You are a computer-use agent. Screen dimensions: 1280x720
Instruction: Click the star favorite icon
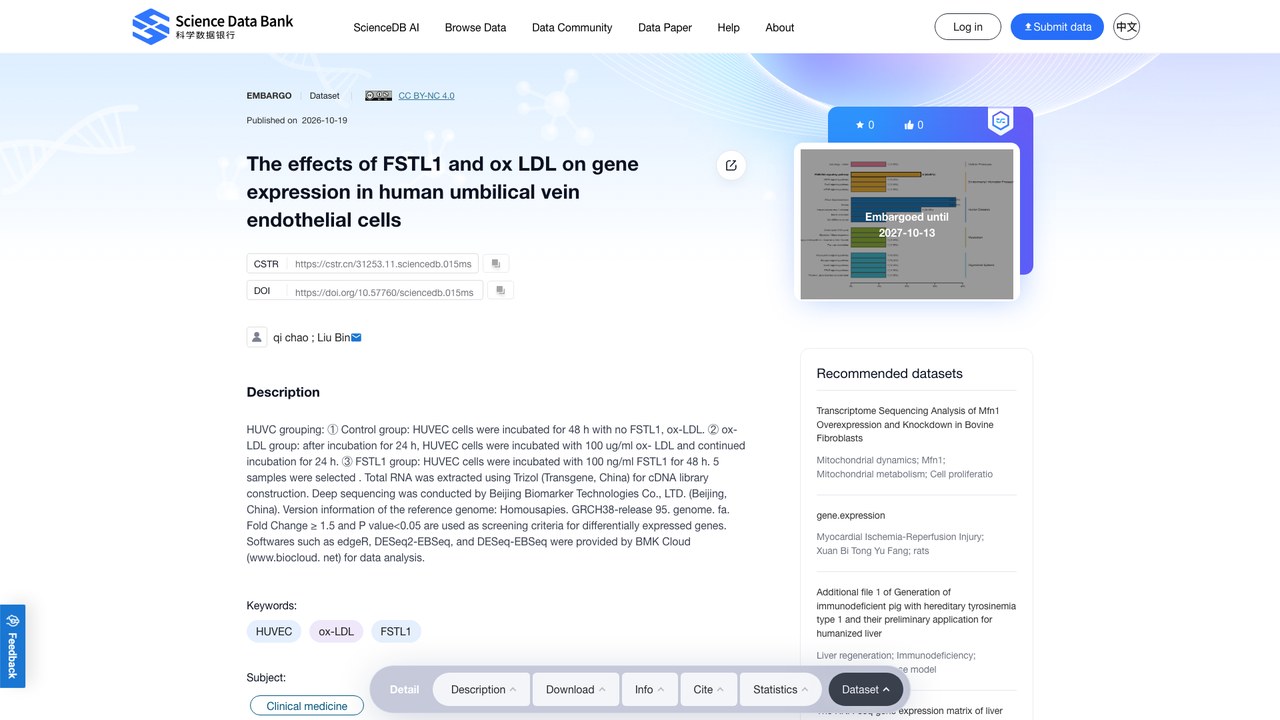pyautogui.click(x=859, y=125)
